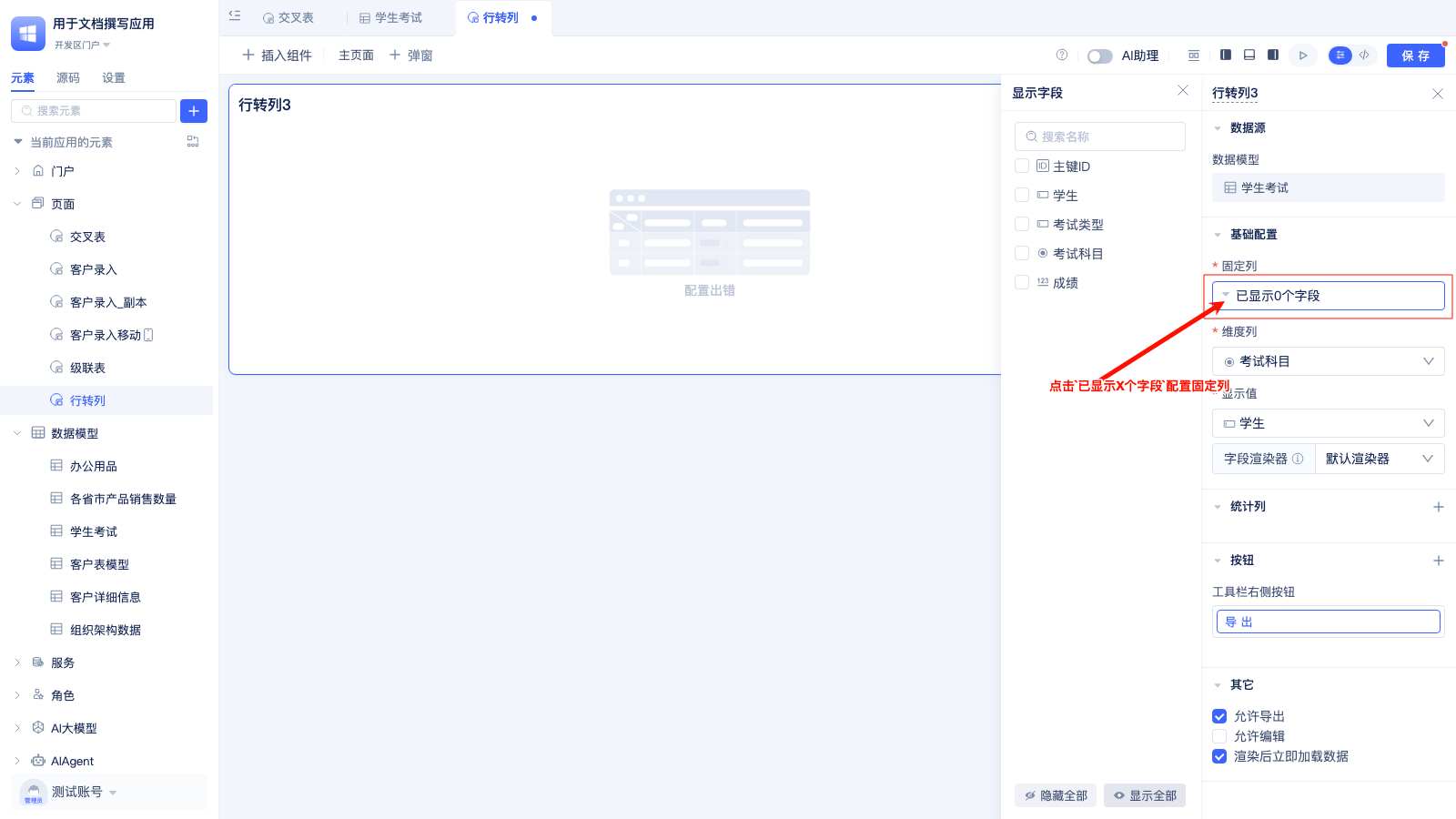Open the 组织架构数据 data model
This screenshot has width=1456, height=819.
coord(105,630)
